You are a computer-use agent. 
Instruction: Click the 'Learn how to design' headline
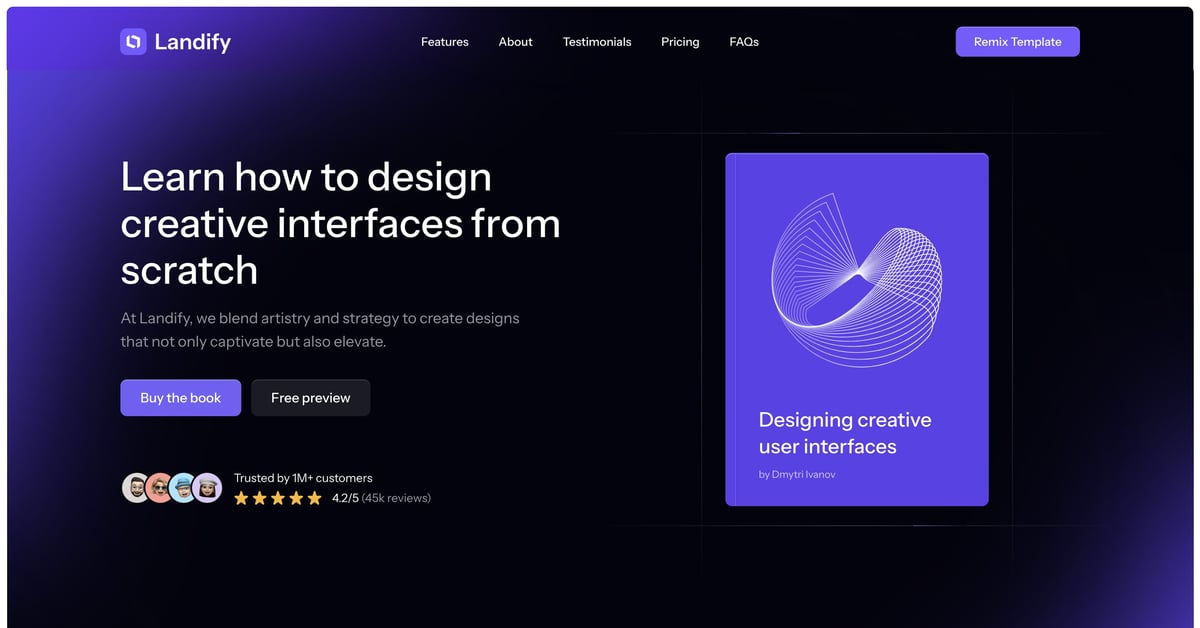pos(340,223)
